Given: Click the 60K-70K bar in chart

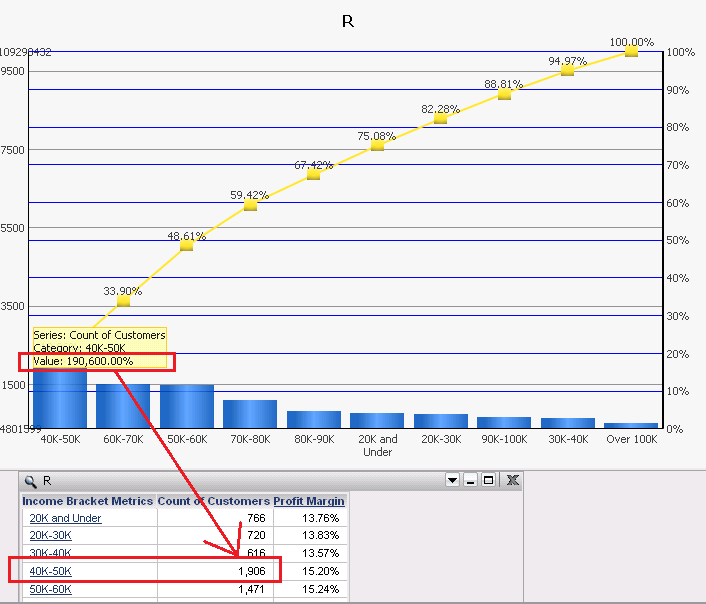Looking at the screenshot, I should (x=123, y=406).
